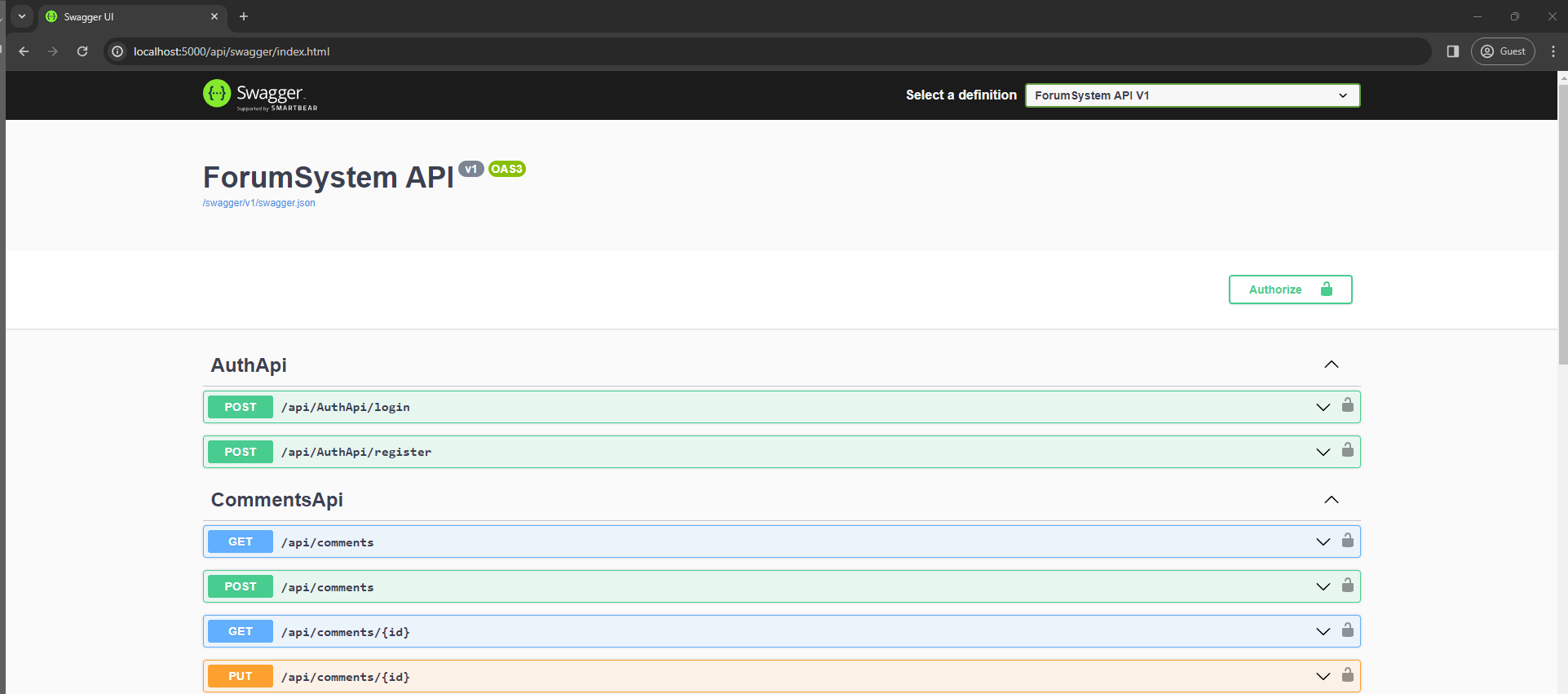Image resolution: width=1568 pixels, height=694 pixels.
Task: Click the OAS3 version badge
Action: point(507,169)
